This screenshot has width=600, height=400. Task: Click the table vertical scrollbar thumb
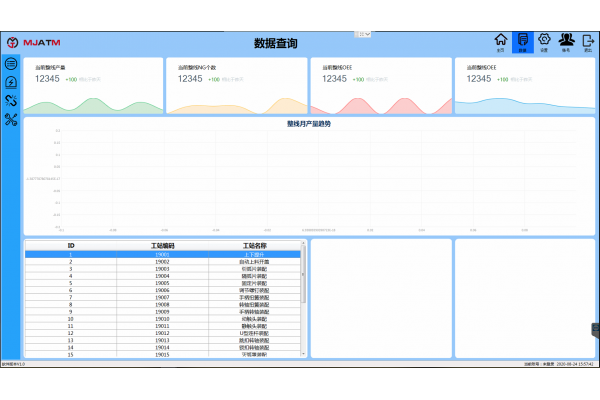coord(303,274)
